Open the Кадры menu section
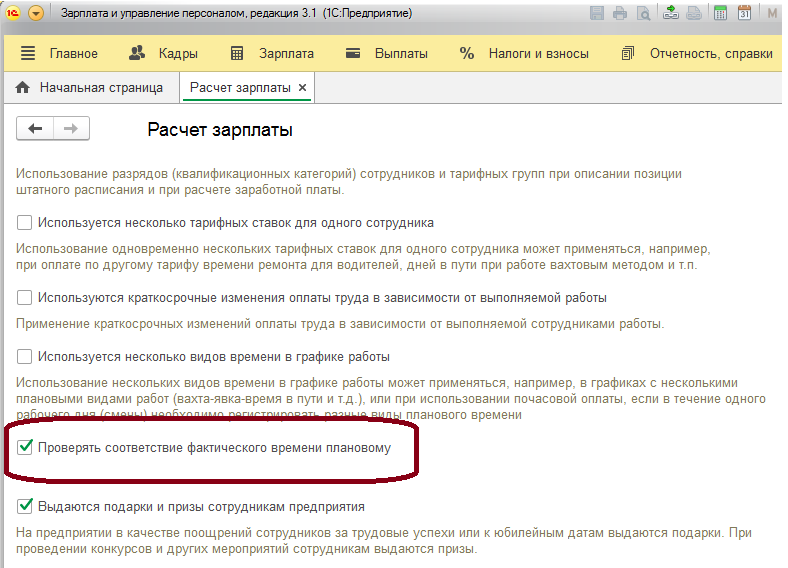 tap(164, 53)
